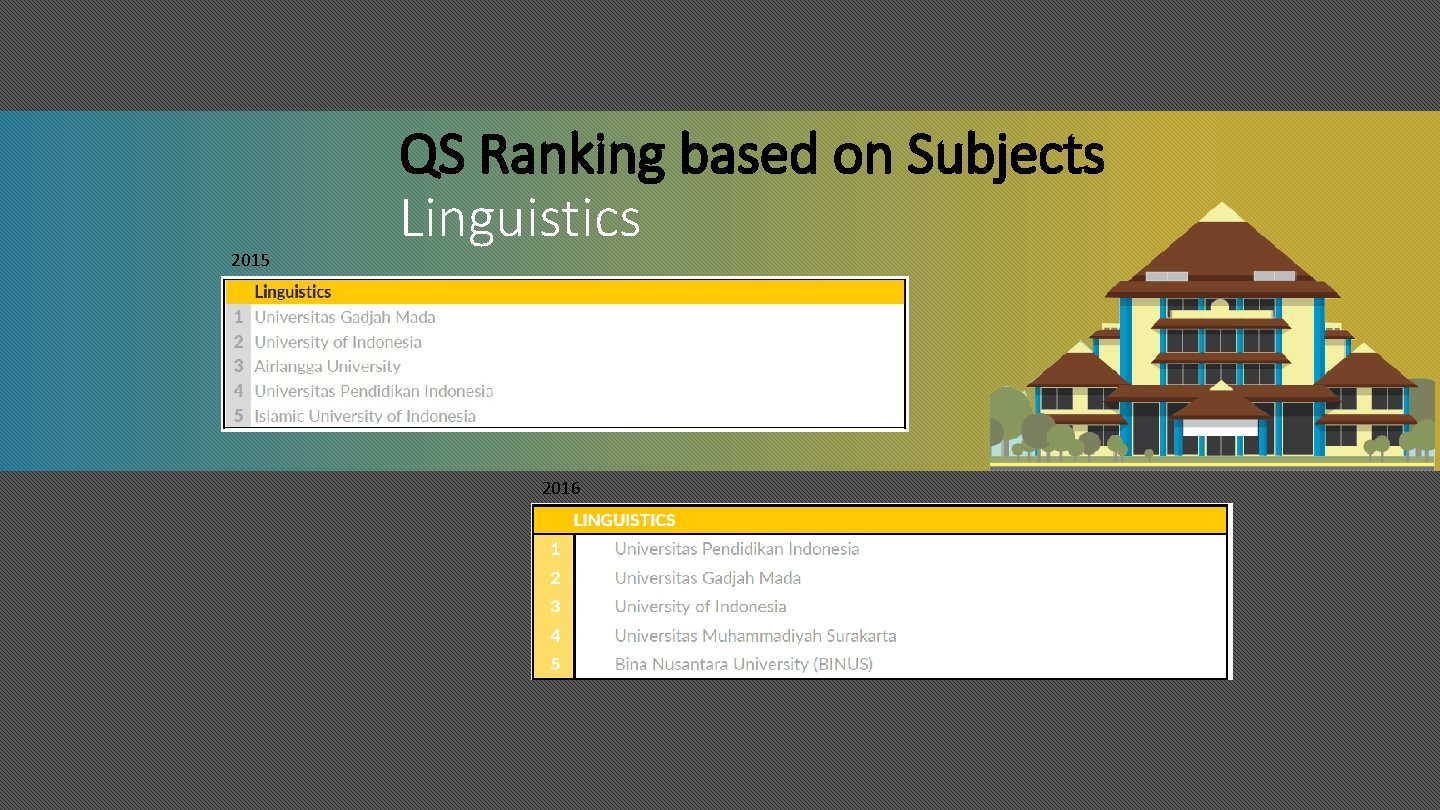Click rank number 5 in the 2015 table
1440x810 pixels.
(x=238, y=416)
